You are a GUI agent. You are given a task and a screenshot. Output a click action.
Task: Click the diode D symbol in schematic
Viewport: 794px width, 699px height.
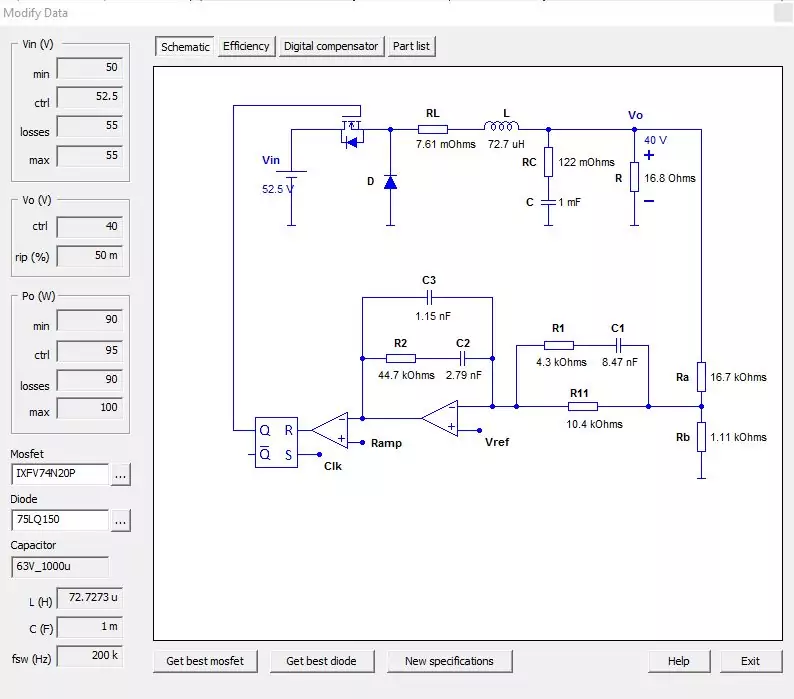point(390,182)
